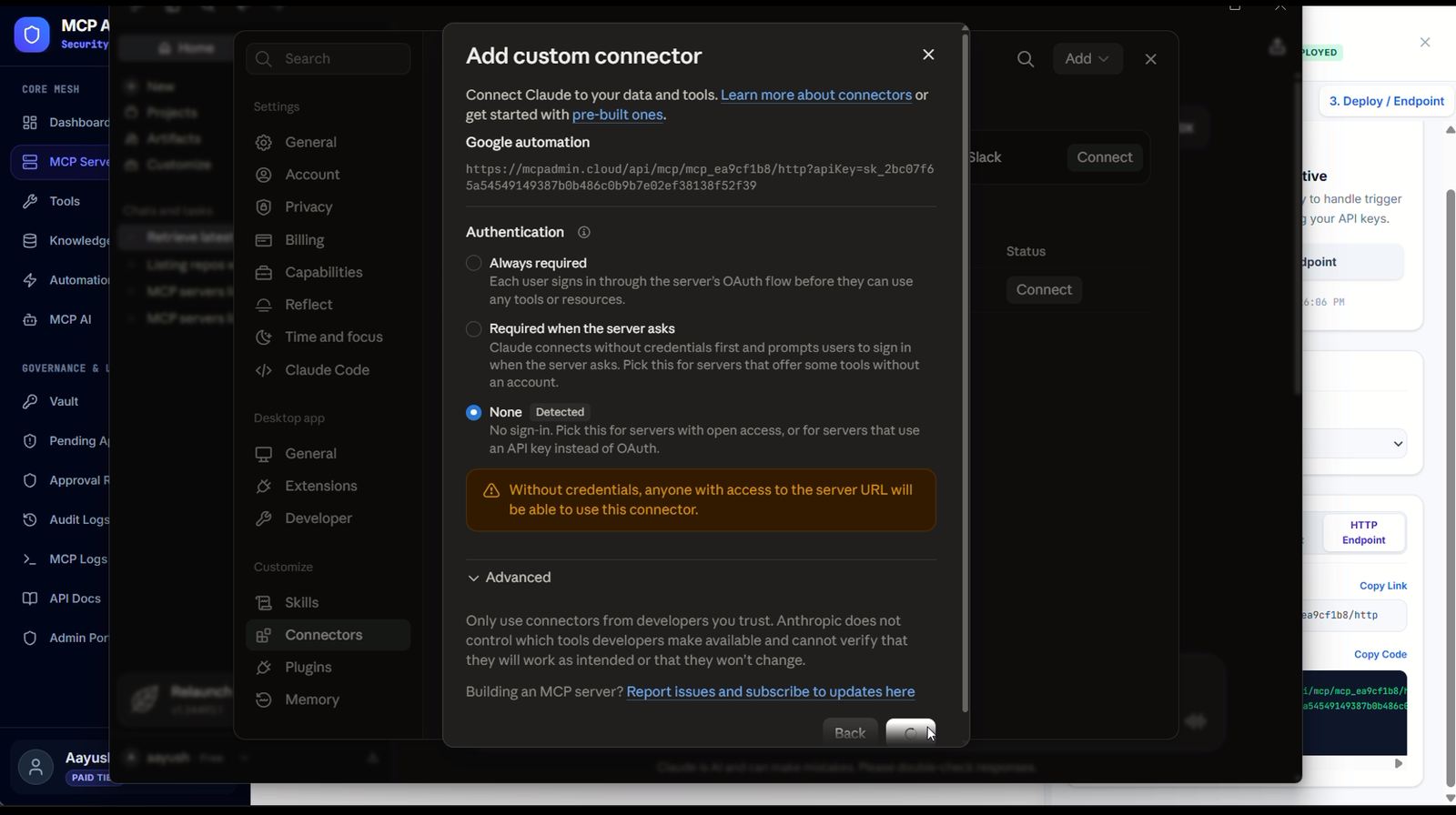The width and height of the screenshot is (1456, 815).
Task: Open Memory customize icon
Action: point(264,699)
